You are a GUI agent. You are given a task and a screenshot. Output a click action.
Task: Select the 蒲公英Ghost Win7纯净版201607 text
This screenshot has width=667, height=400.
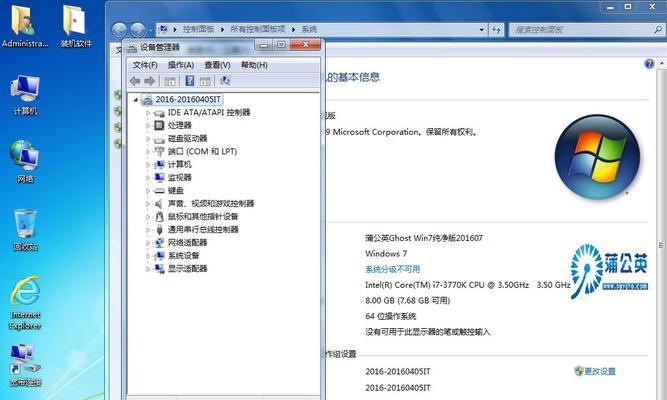(424, 238)
